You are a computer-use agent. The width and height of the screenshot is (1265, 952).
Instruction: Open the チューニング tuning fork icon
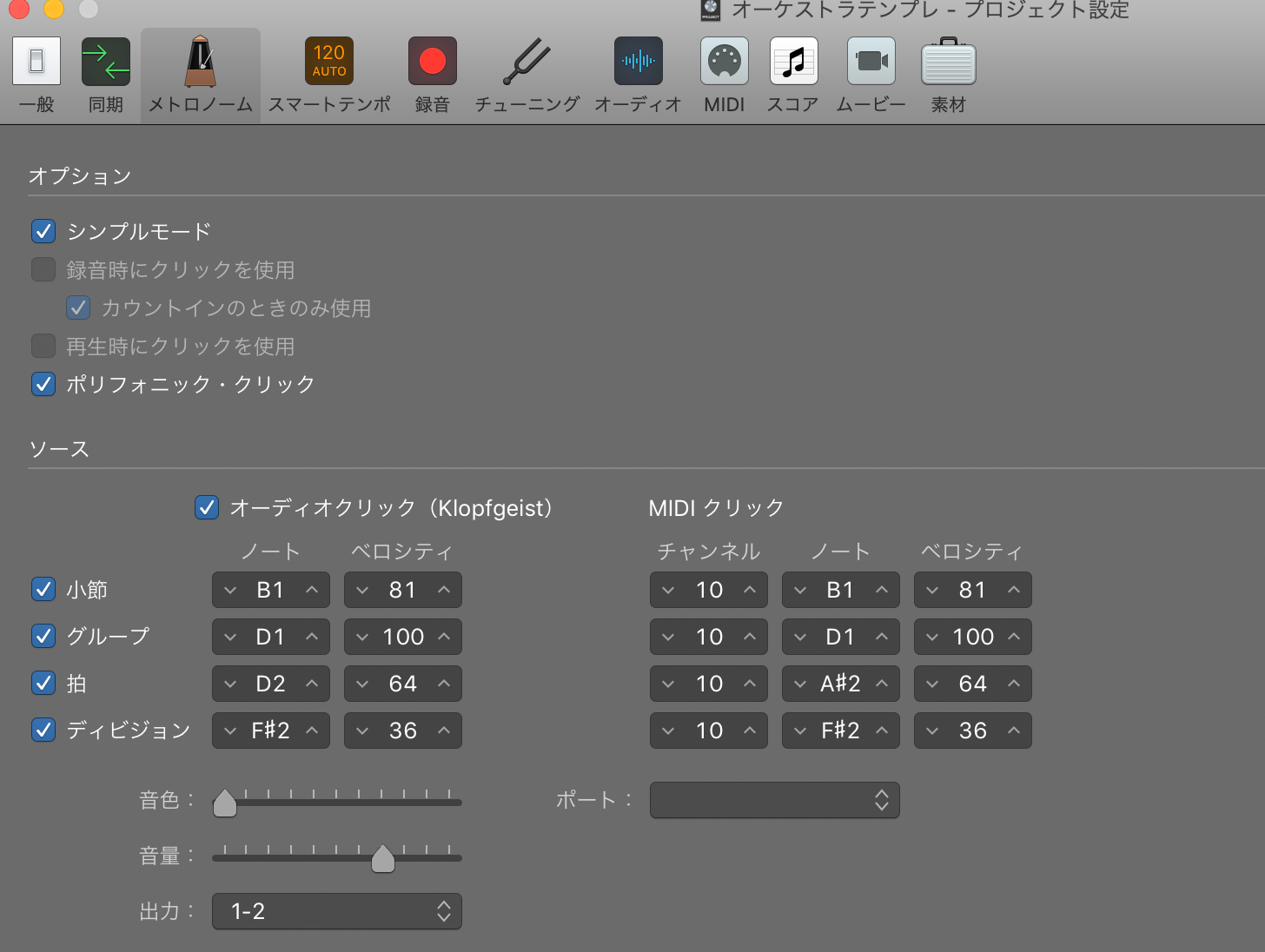click(x=527, y=61)
